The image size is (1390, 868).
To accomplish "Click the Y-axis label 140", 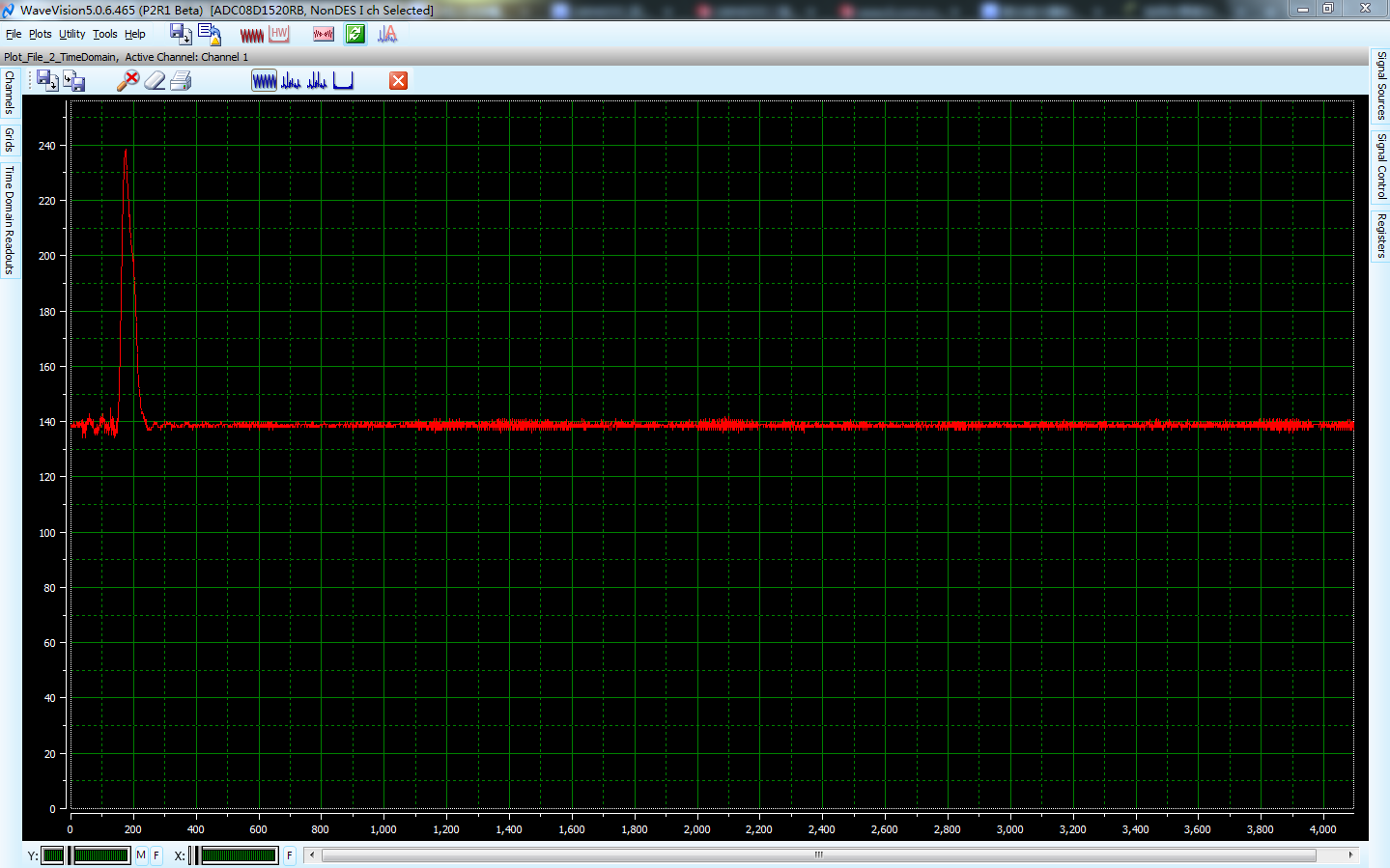I will (47, 422).
